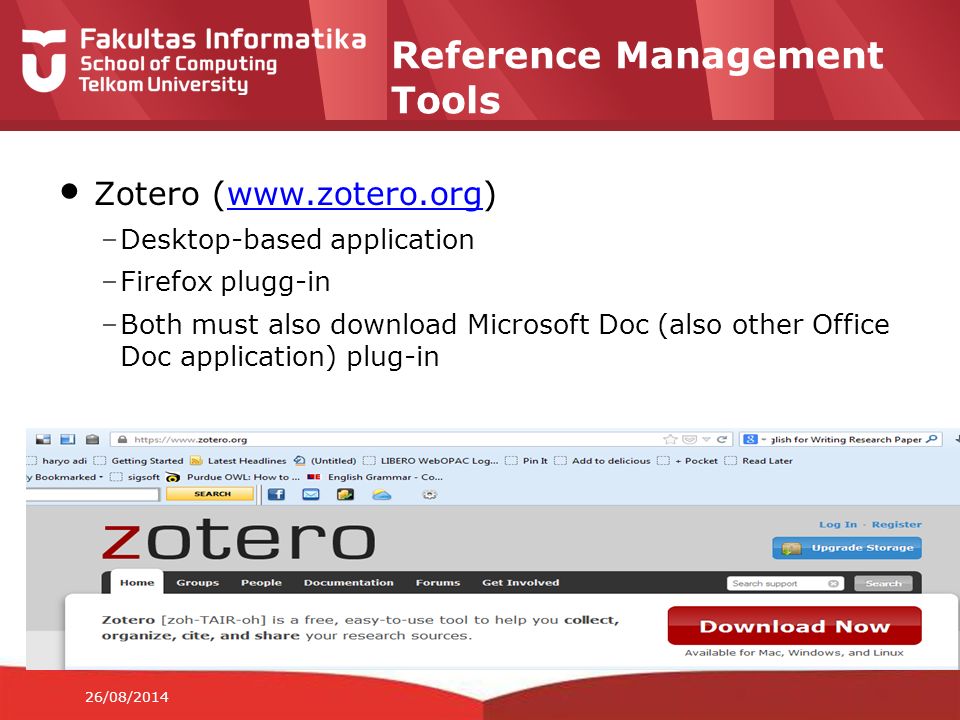Reload the page with the refresh icon

[x=722, y=440]
